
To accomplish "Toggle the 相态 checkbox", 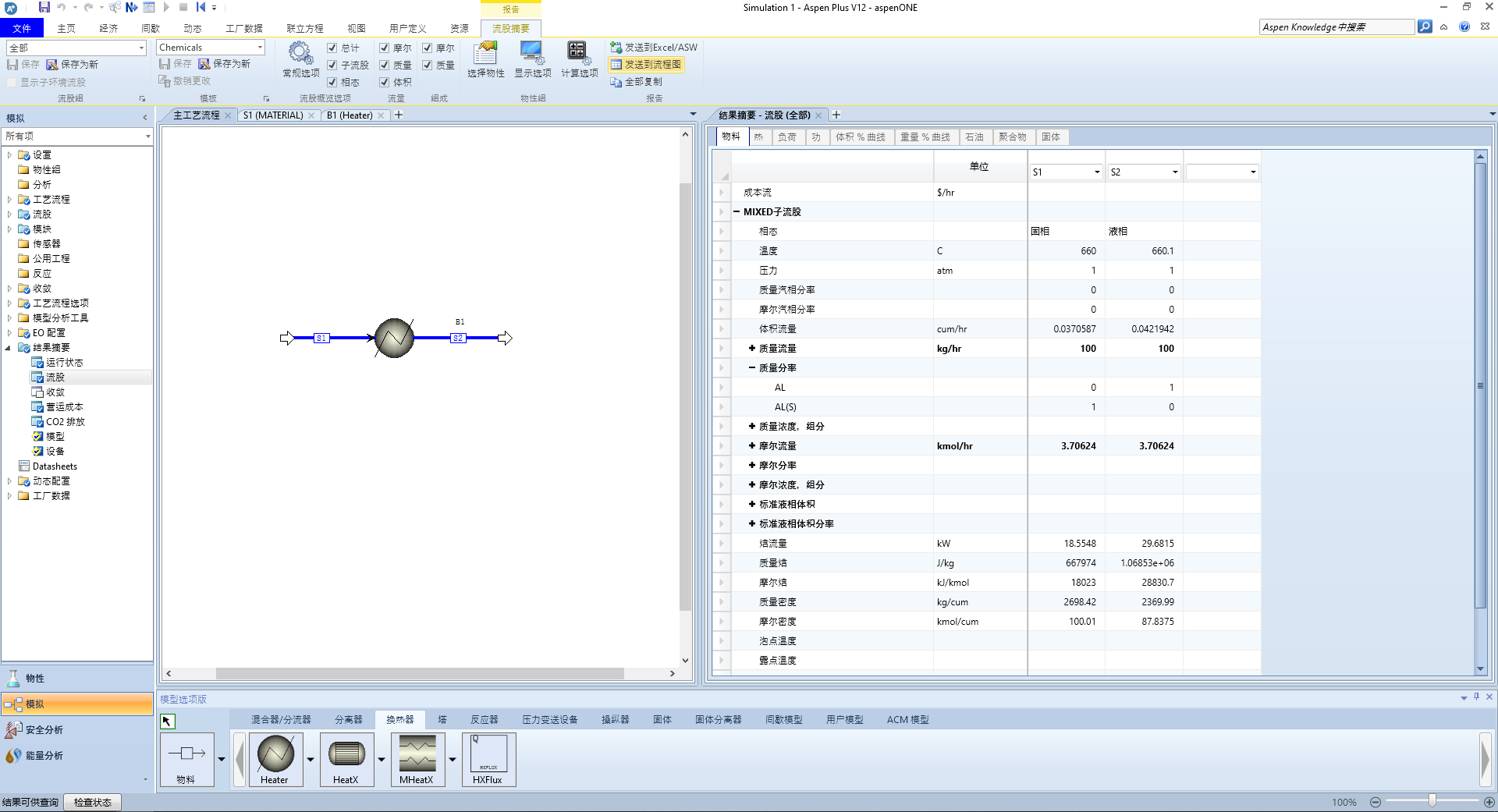I will tap(332, 83).
